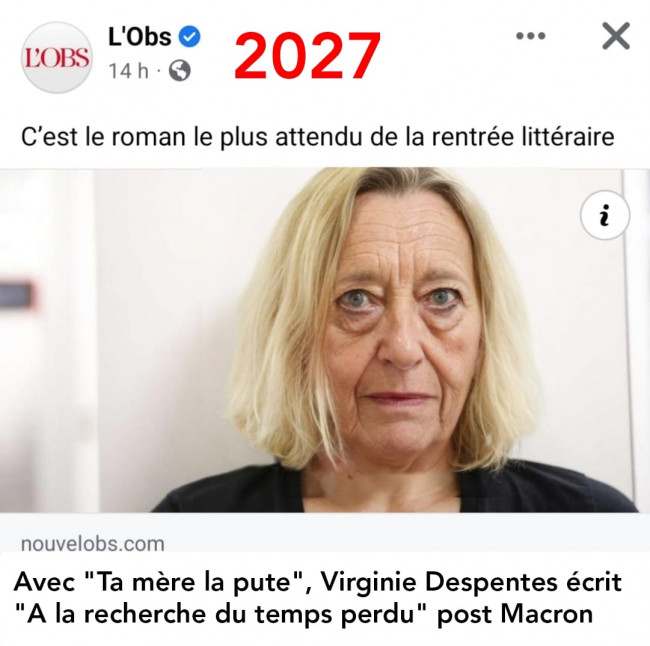Image resolution: width=650 pixels, height=646 pixels.
Task: Open the L'OBS round profile avatar
Action: 57,57
